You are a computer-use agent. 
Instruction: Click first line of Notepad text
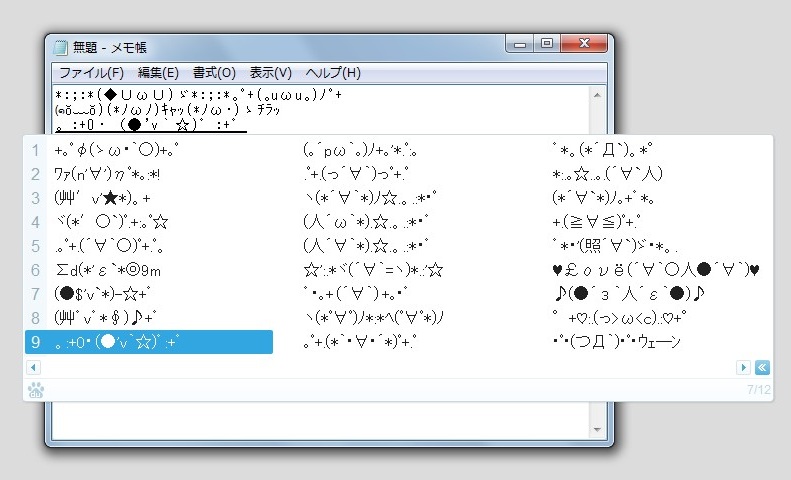pyautogui.click(x=198, y=95)
